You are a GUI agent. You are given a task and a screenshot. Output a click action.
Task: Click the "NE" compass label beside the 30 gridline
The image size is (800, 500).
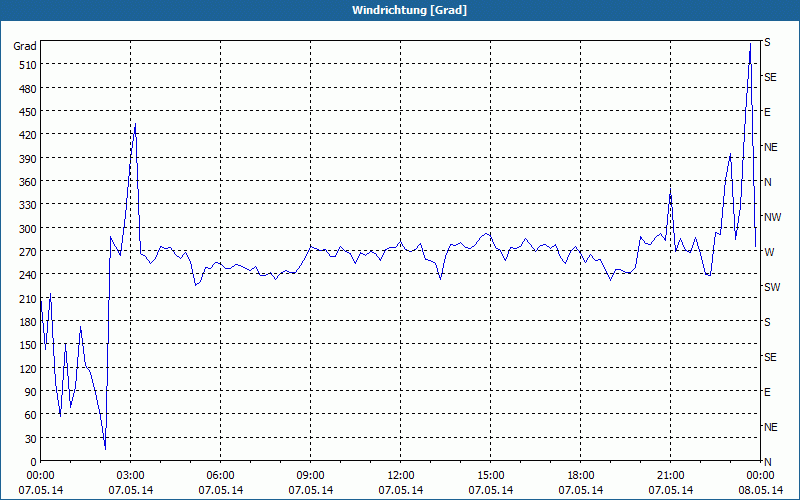pos(771,427)
